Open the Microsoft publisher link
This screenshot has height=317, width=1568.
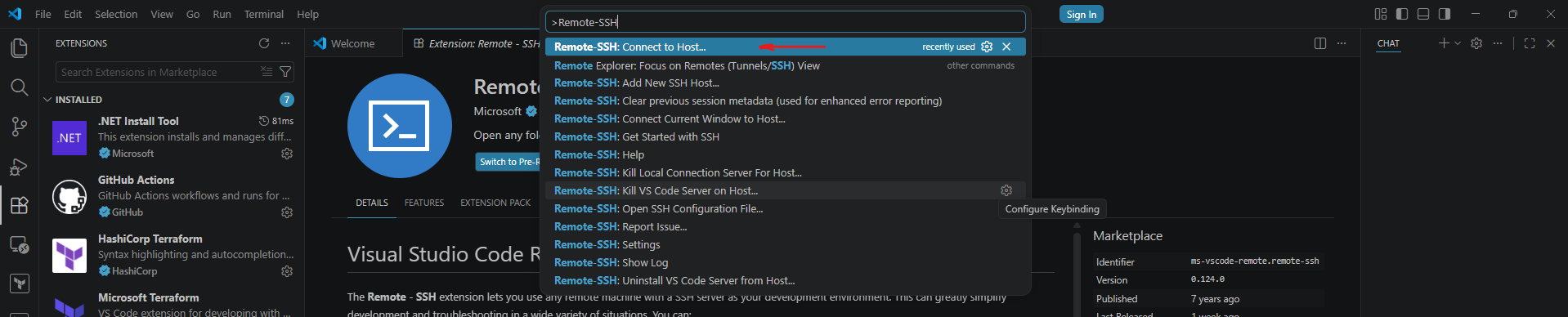(x=497, y=111)
